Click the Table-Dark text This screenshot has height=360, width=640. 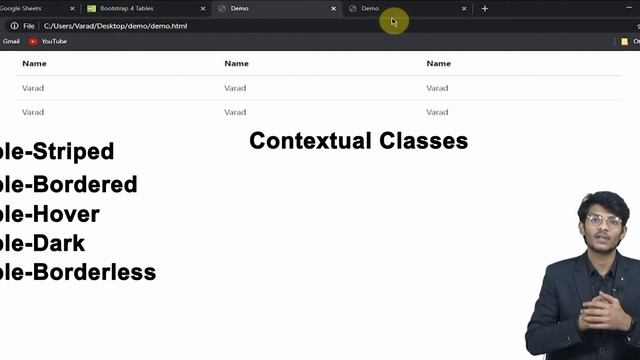click(x=42, y=244)
